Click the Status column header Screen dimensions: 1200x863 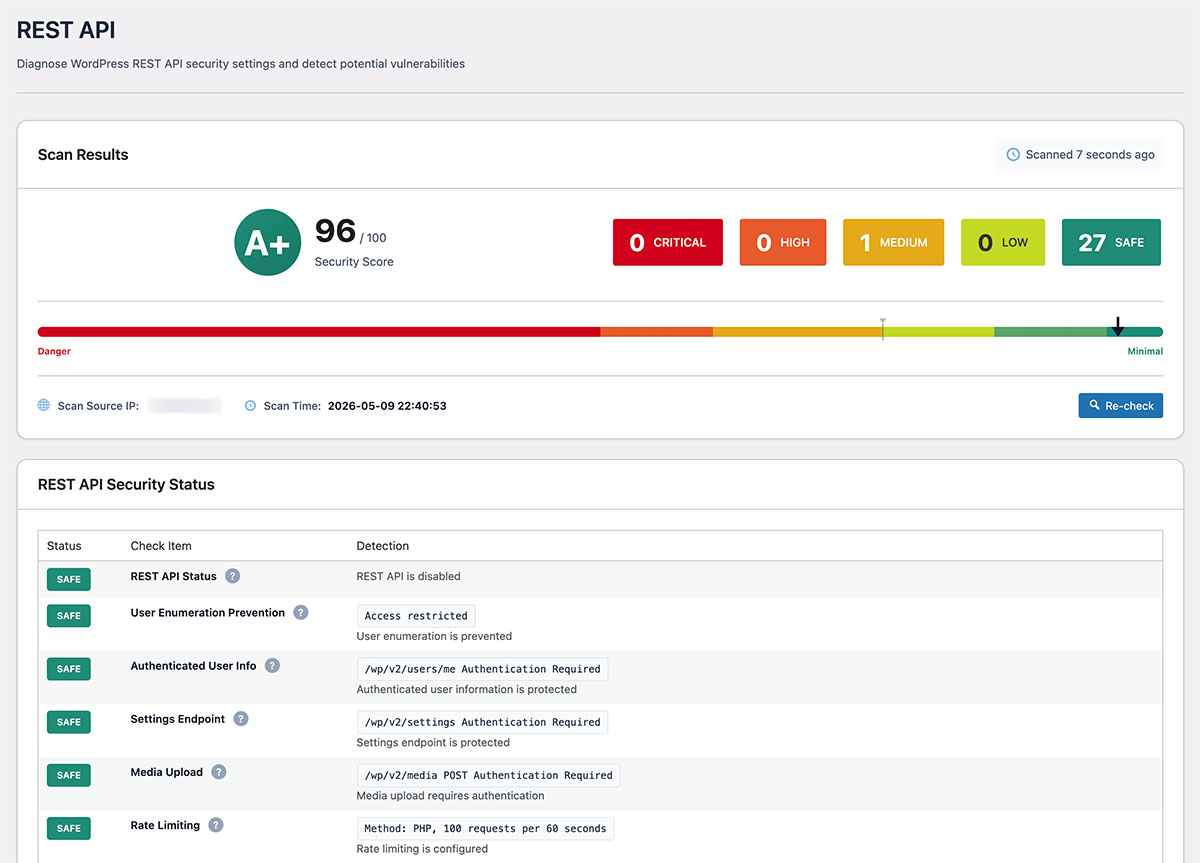[x=64, y=546]
